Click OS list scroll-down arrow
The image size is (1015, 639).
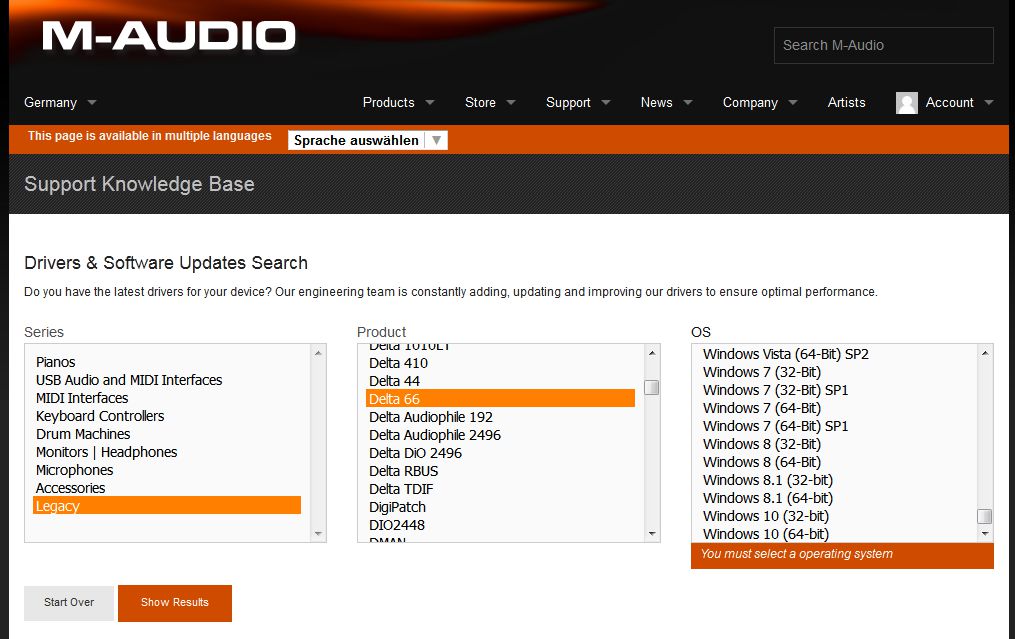point(985,533)
